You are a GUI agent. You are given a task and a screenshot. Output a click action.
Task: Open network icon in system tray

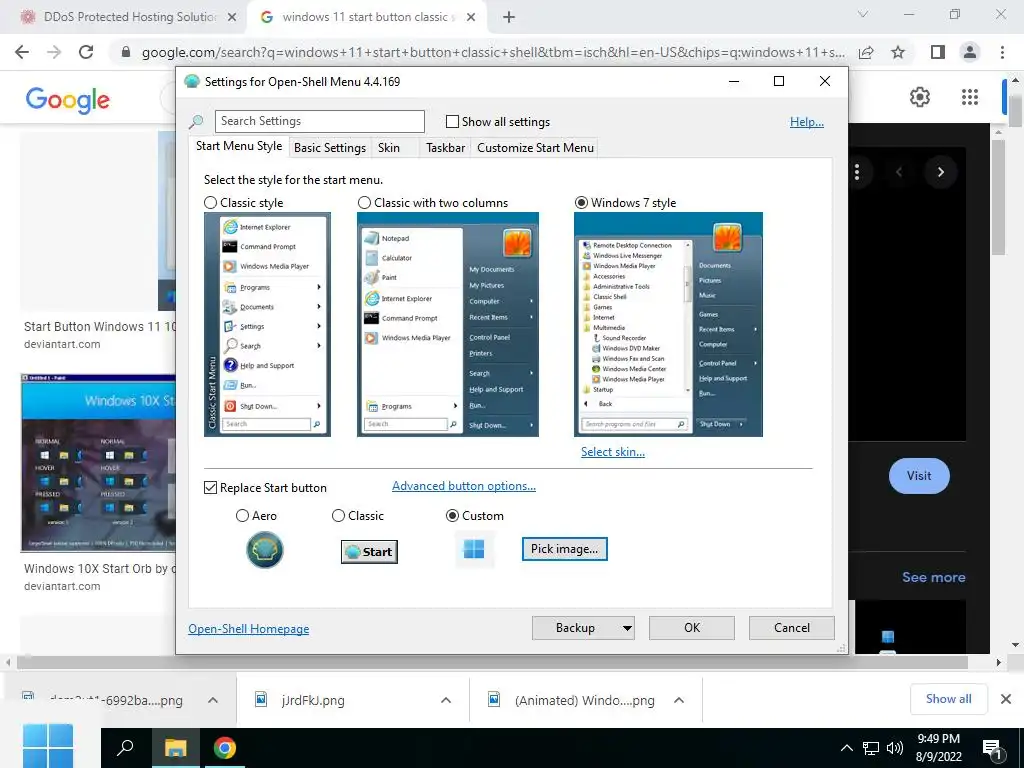(871, 748)
